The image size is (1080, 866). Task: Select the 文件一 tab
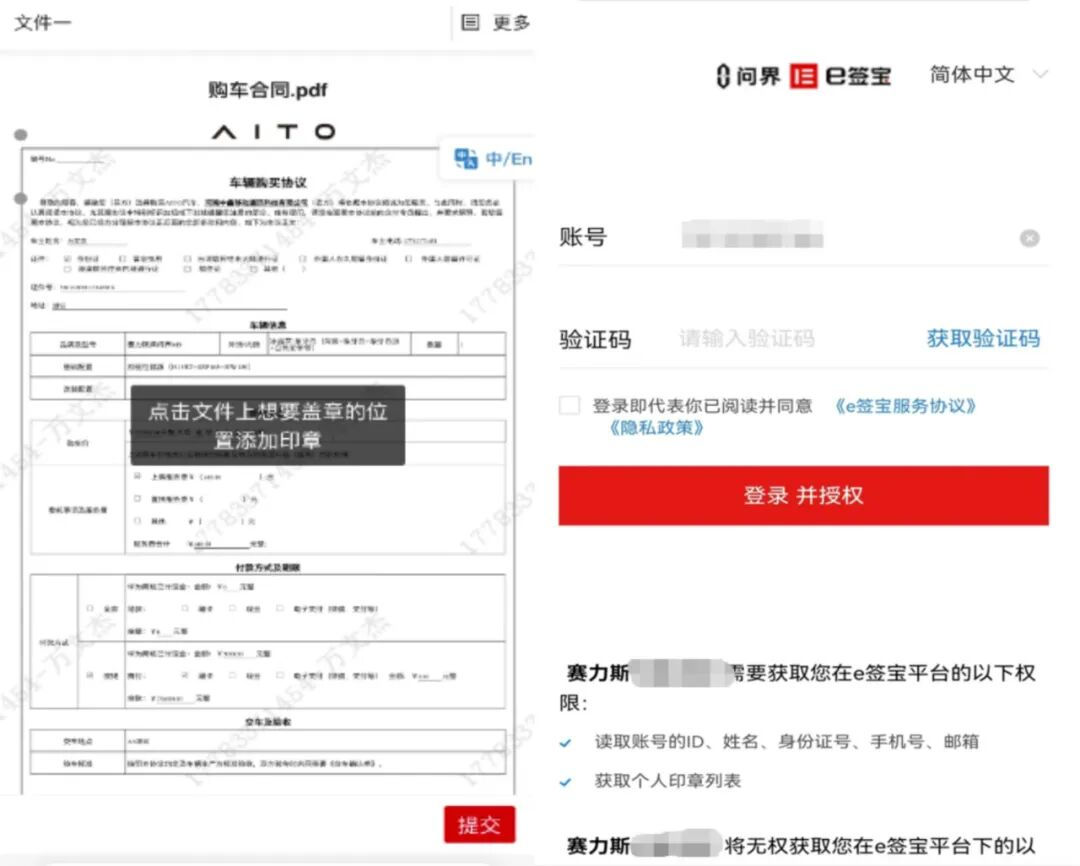(42, 22)
